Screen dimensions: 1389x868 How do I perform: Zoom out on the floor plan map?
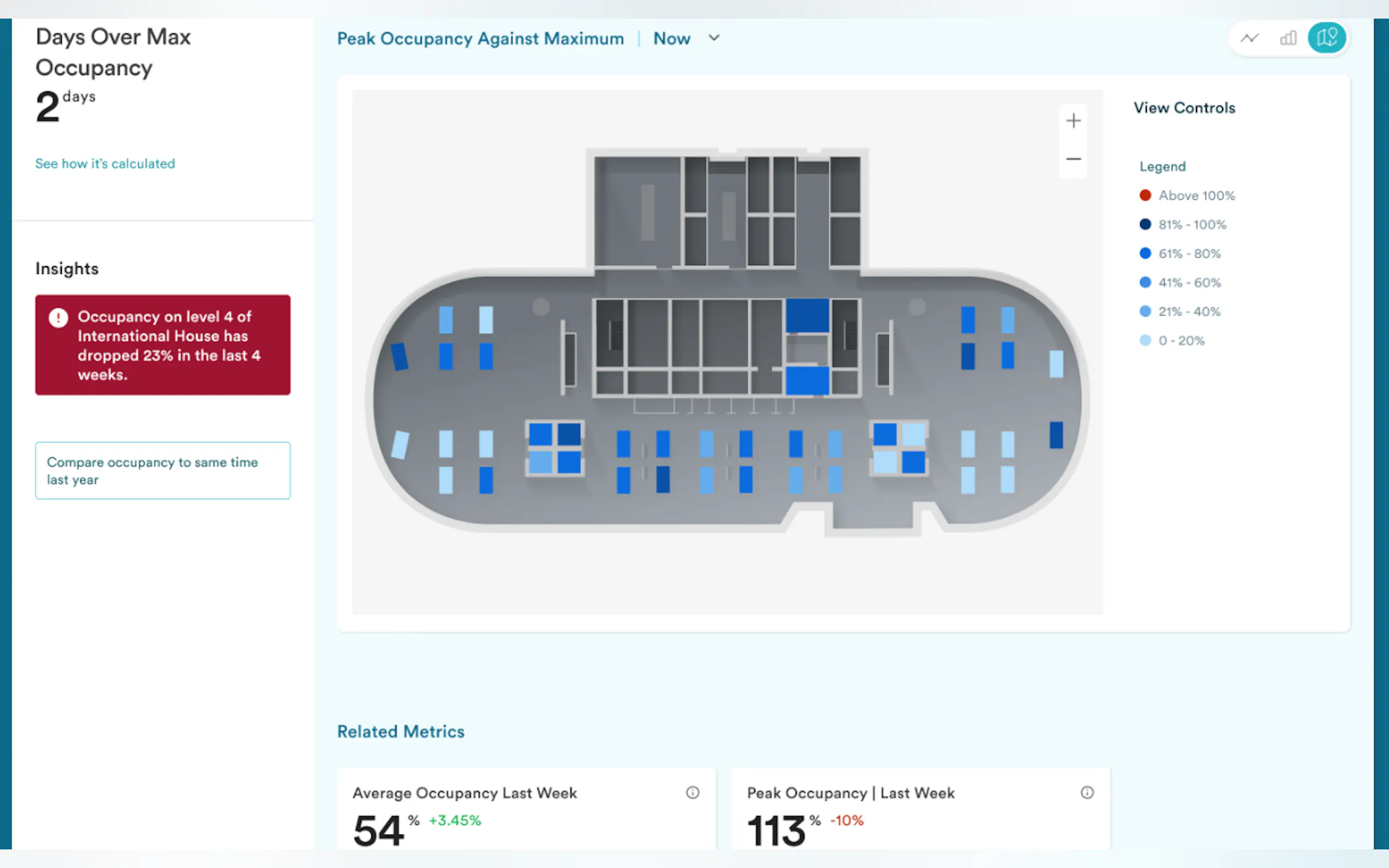[x=1073, y=159]
